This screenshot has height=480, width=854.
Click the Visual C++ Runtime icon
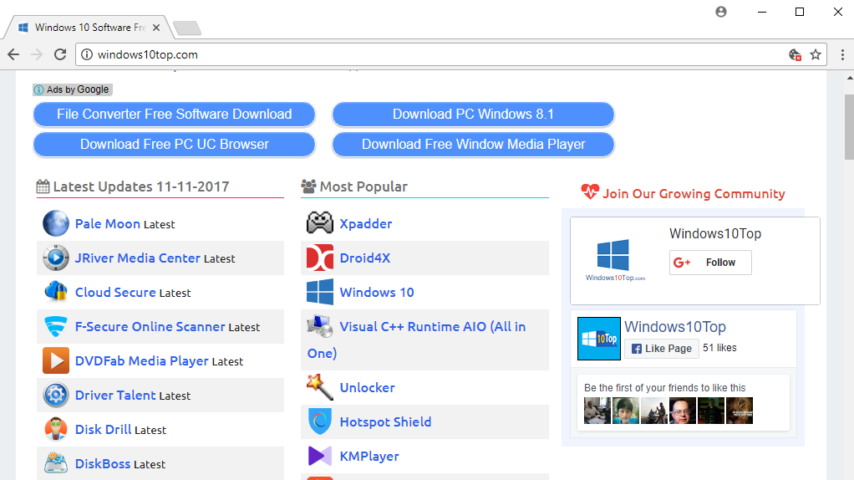[320, 326]
